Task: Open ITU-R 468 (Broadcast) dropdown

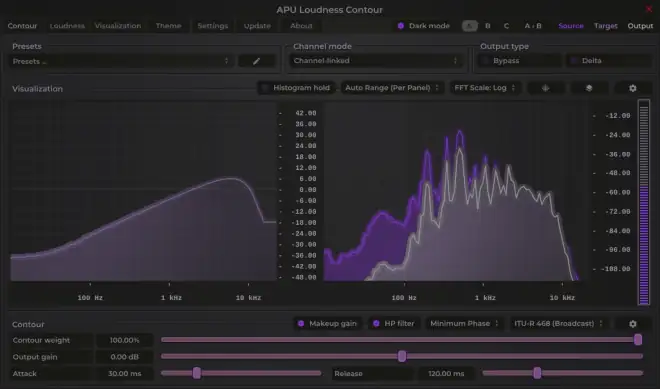Action: pos(558,323)
